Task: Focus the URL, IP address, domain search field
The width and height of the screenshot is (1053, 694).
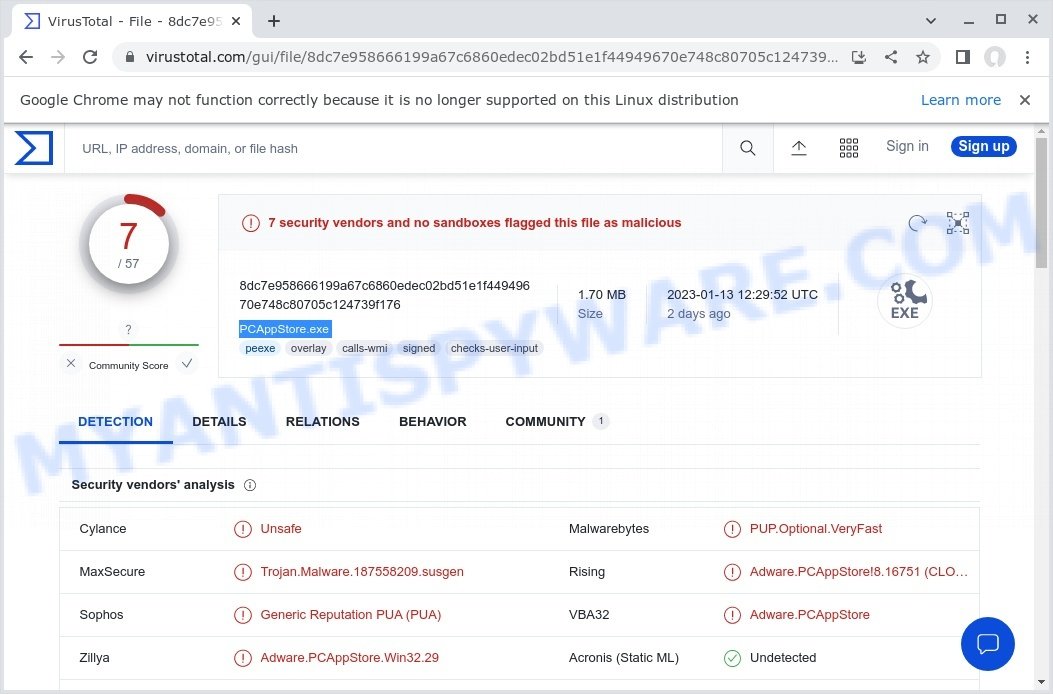Action: click(393, 148)
